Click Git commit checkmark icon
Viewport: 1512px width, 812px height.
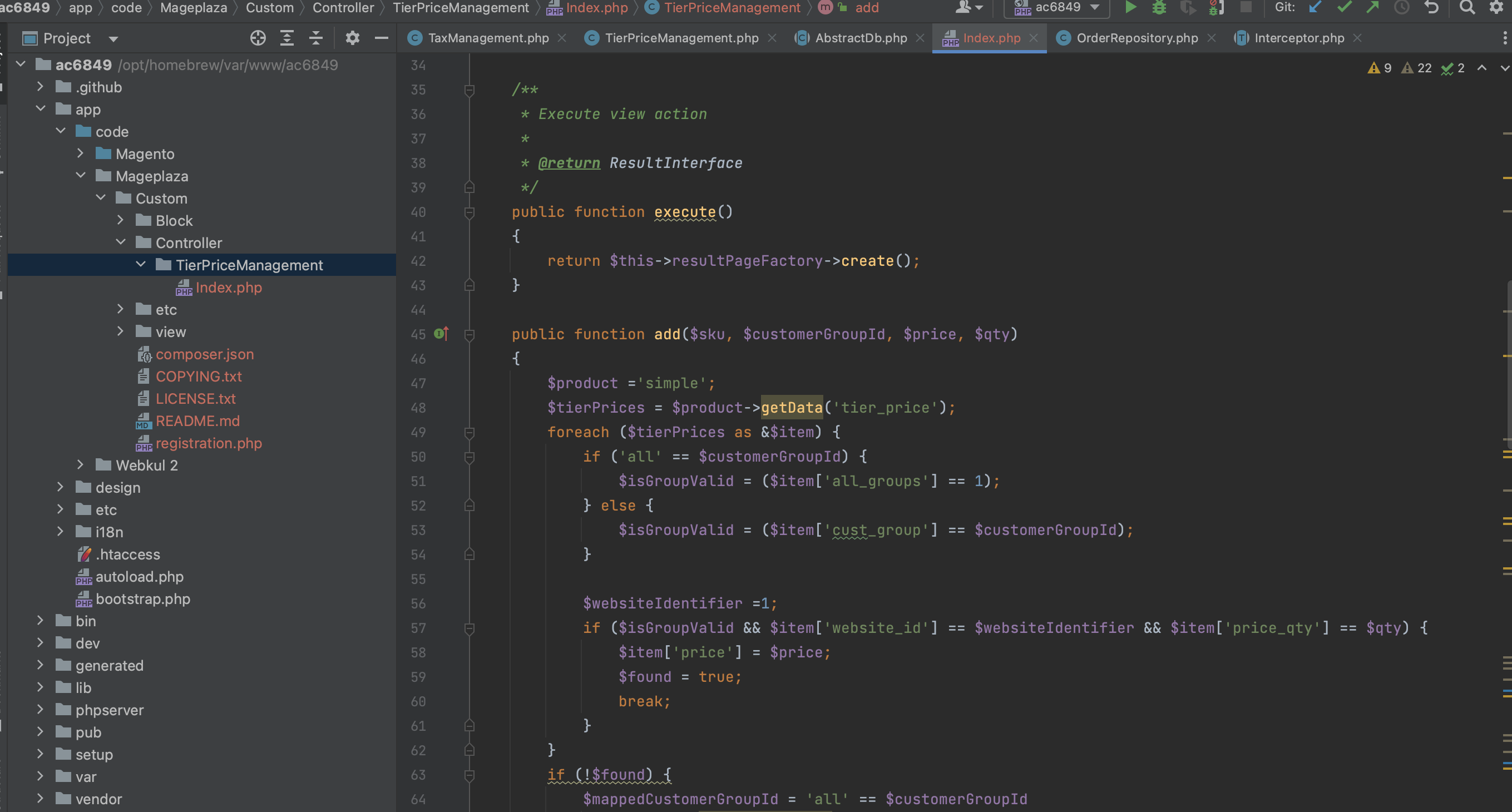coord(1343,8)
